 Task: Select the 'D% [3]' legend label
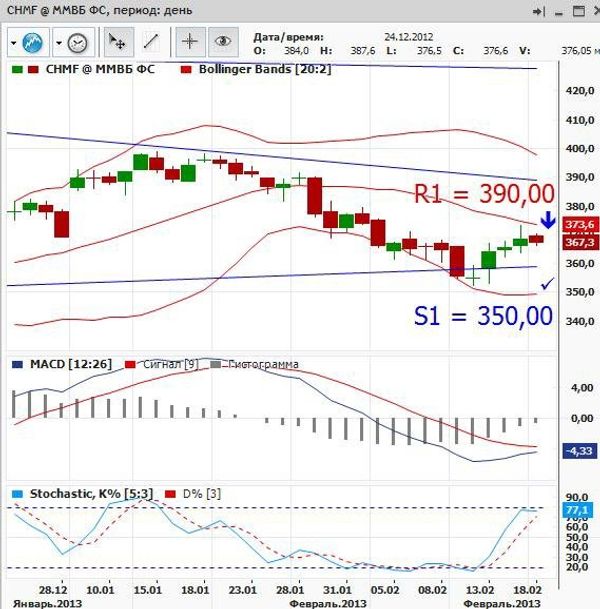202,494
